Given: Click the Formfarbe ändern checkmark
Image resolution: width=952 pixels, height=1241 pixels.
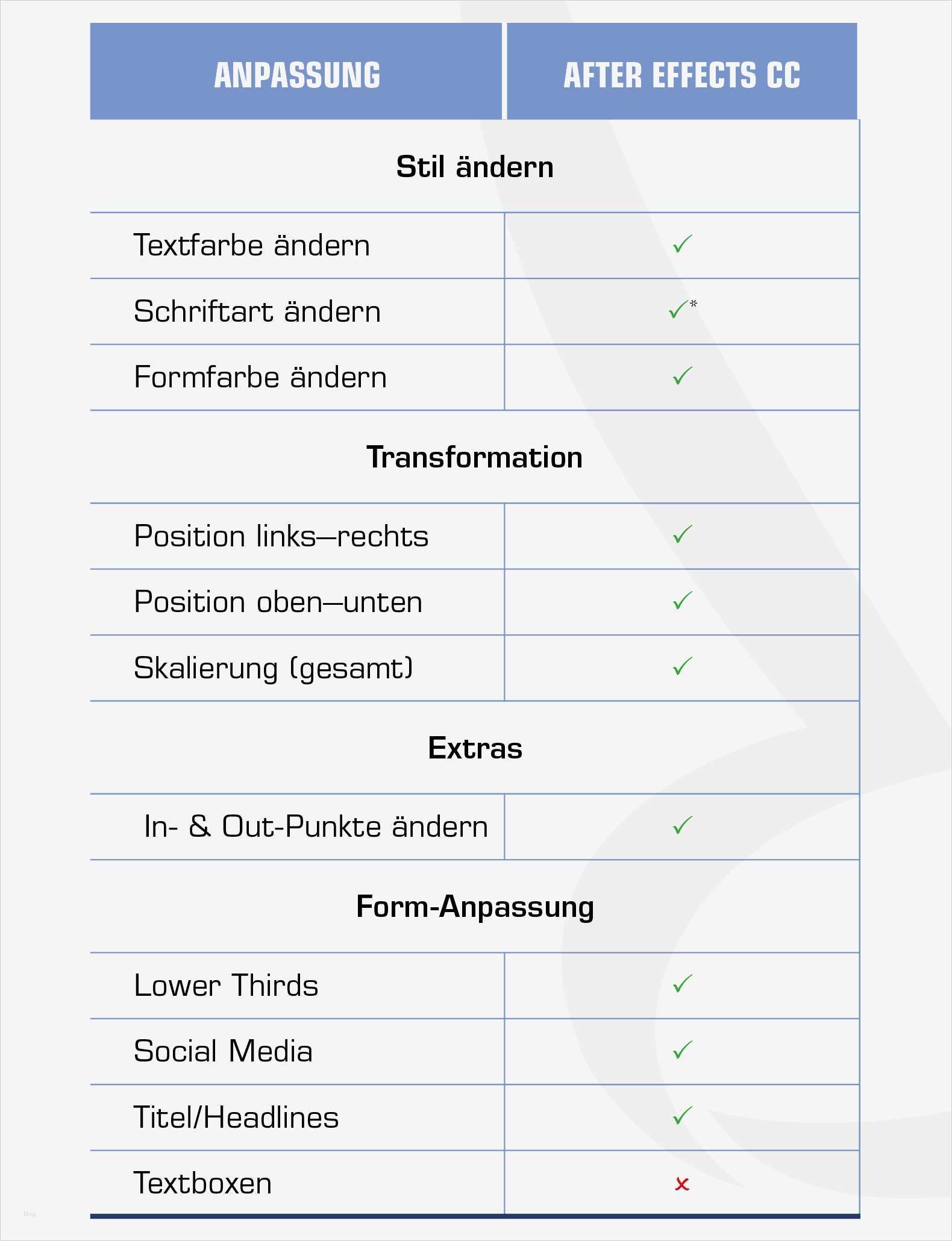Looking at the screenshot, I should (x=682, y=377).
